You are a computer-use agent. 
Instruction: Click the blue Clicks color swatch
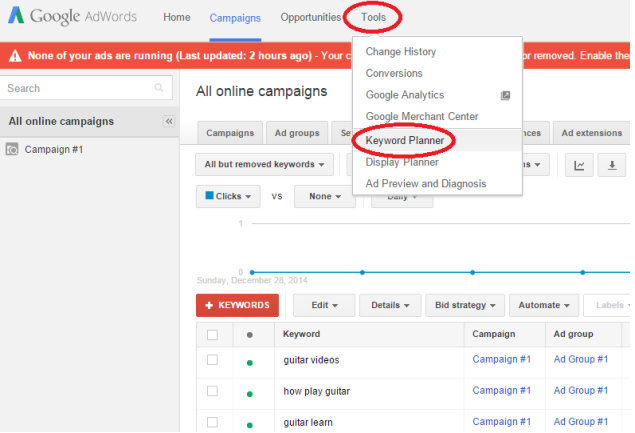(209, 197)
